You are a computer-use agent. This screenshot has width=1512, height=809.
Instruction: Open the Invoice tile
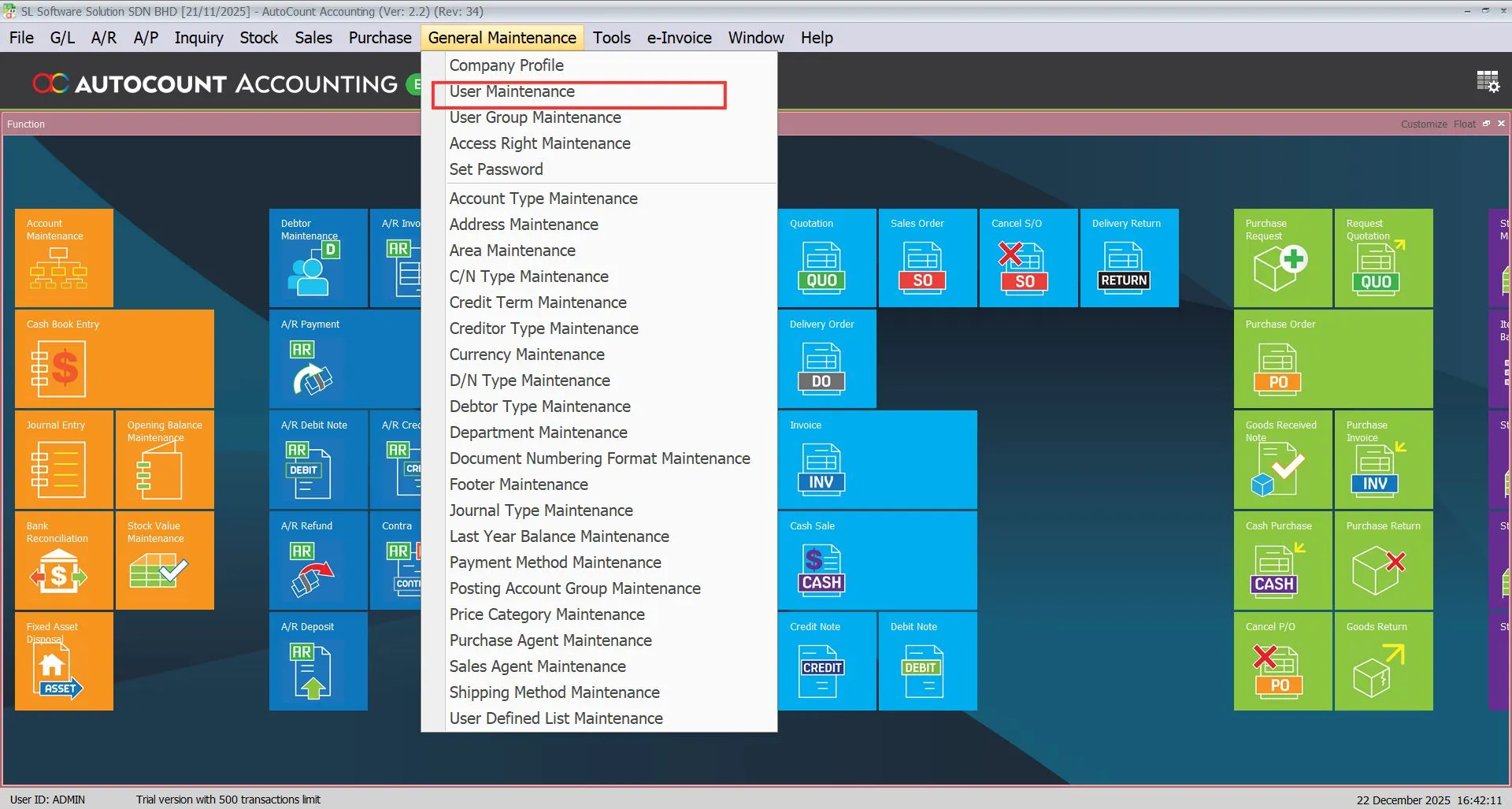[x=876, y=459]
